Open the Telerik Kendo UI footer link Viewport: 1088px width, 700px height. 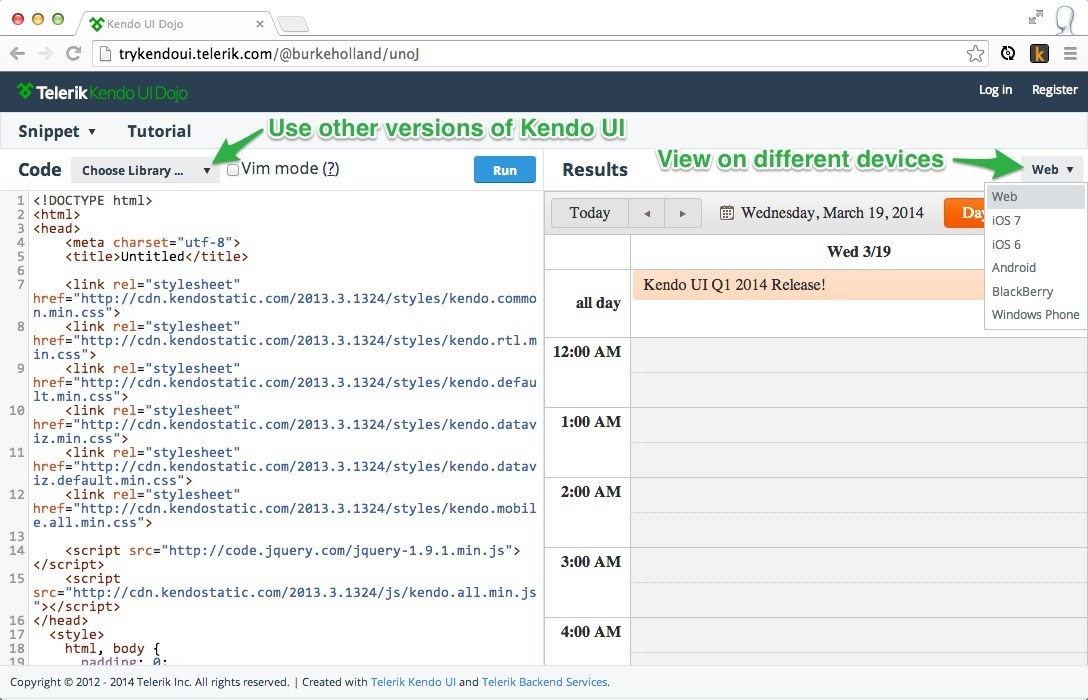pyautogui.click(x=414, y=682)
